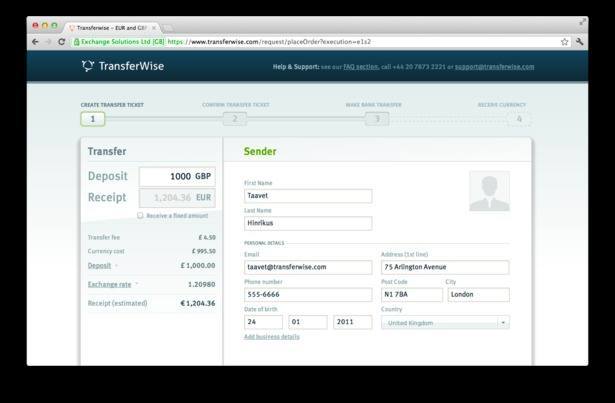Click the First Name field
The height and width of the screenshot is (403, 615).
[x=308, y=196]
